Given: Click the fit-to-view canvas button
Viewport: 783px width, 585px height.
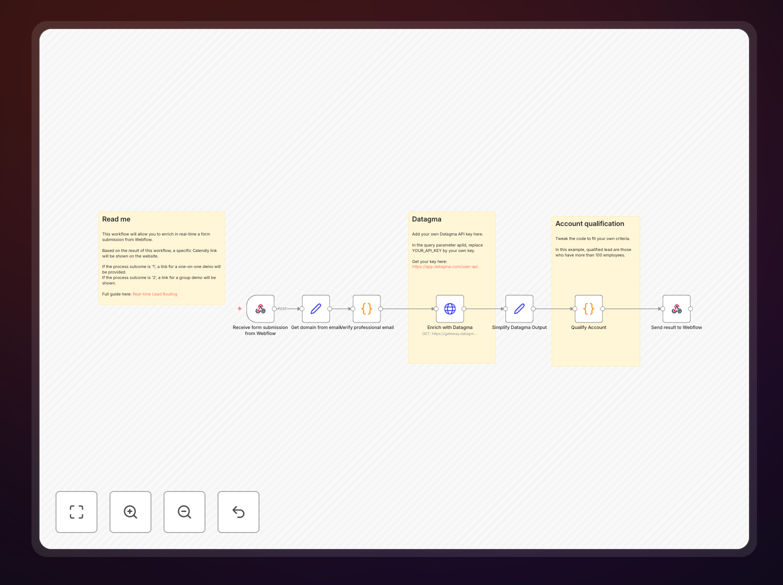Looking at the screenshot, I should [x=76, y=512].
